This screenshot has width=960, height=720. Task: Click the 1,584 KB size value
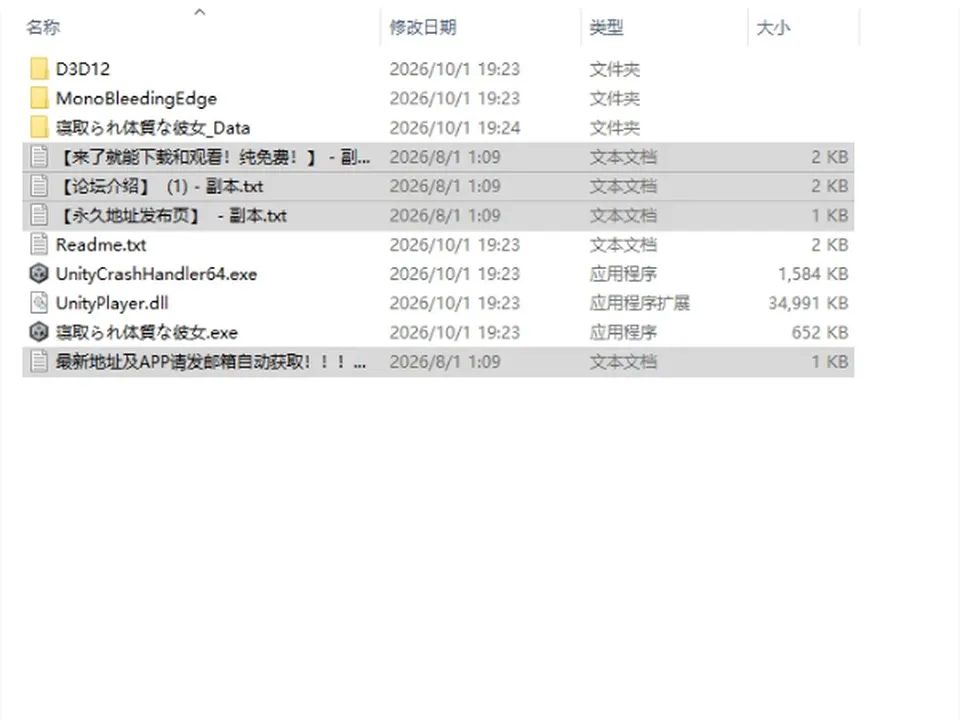coord(813,274)
